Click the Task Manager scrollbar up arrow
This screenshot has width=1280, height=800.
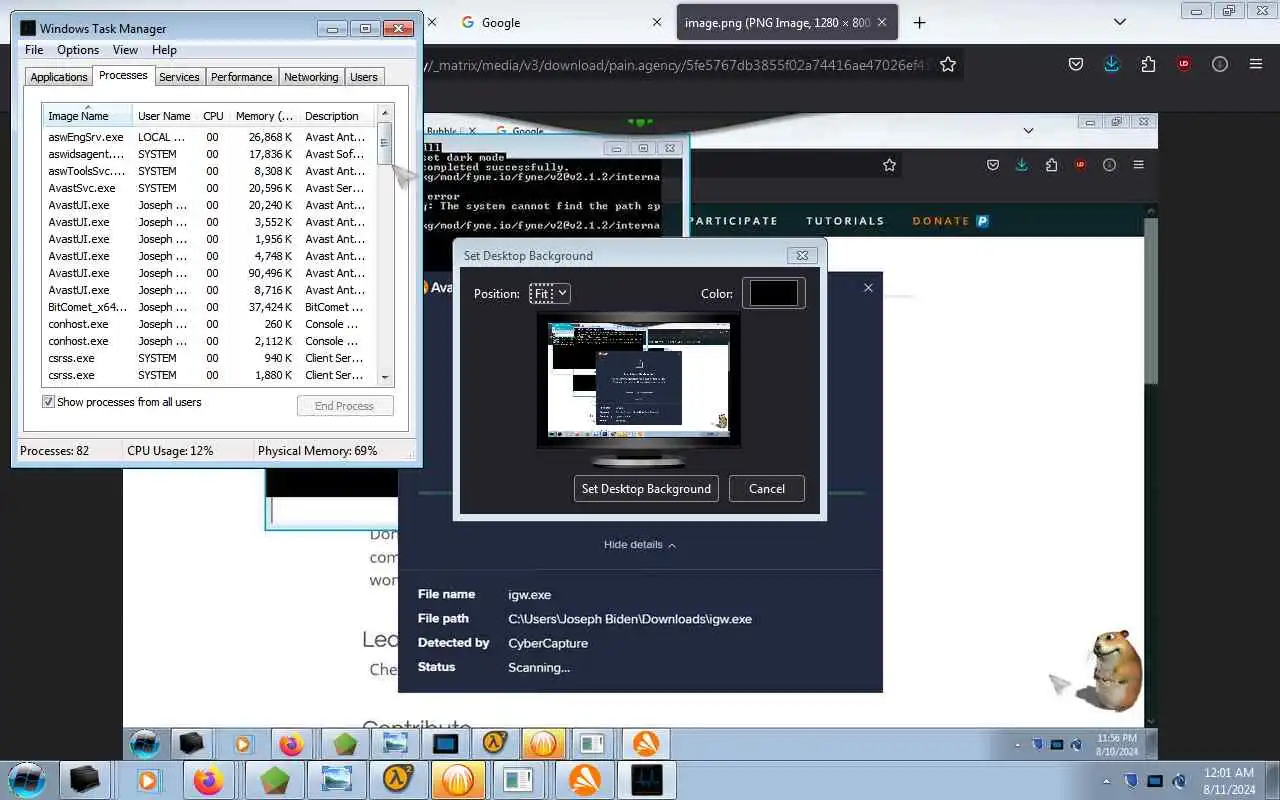click(385, 113)
